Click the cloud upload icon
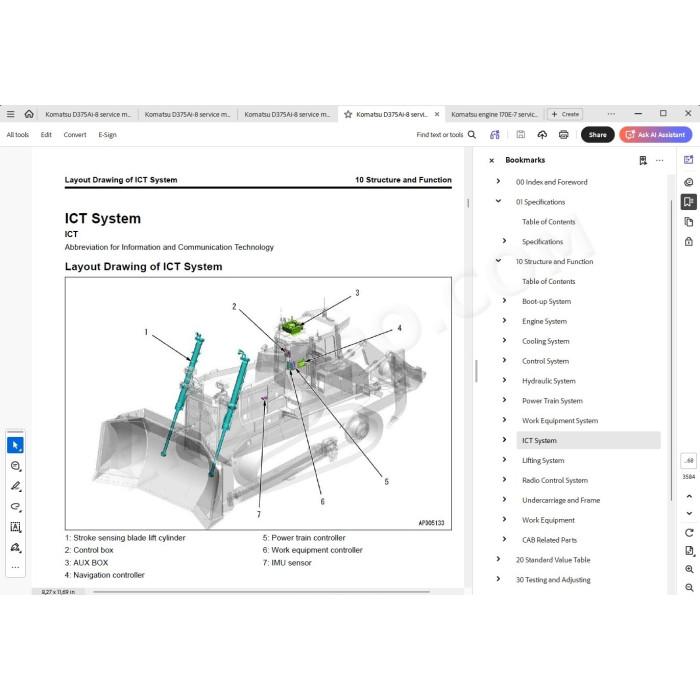Image resolution: width=700 pixels, height=700 pixels. point(542,135)
